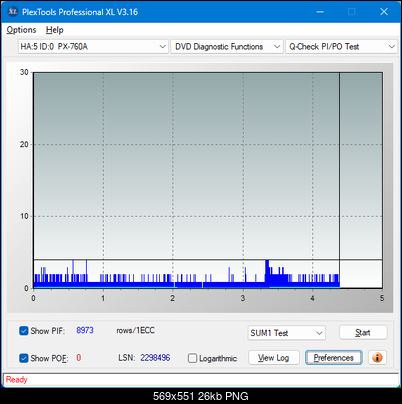Click the rows/1ECC label
Viewport: 402px width, 404px height.
point(135,330)
